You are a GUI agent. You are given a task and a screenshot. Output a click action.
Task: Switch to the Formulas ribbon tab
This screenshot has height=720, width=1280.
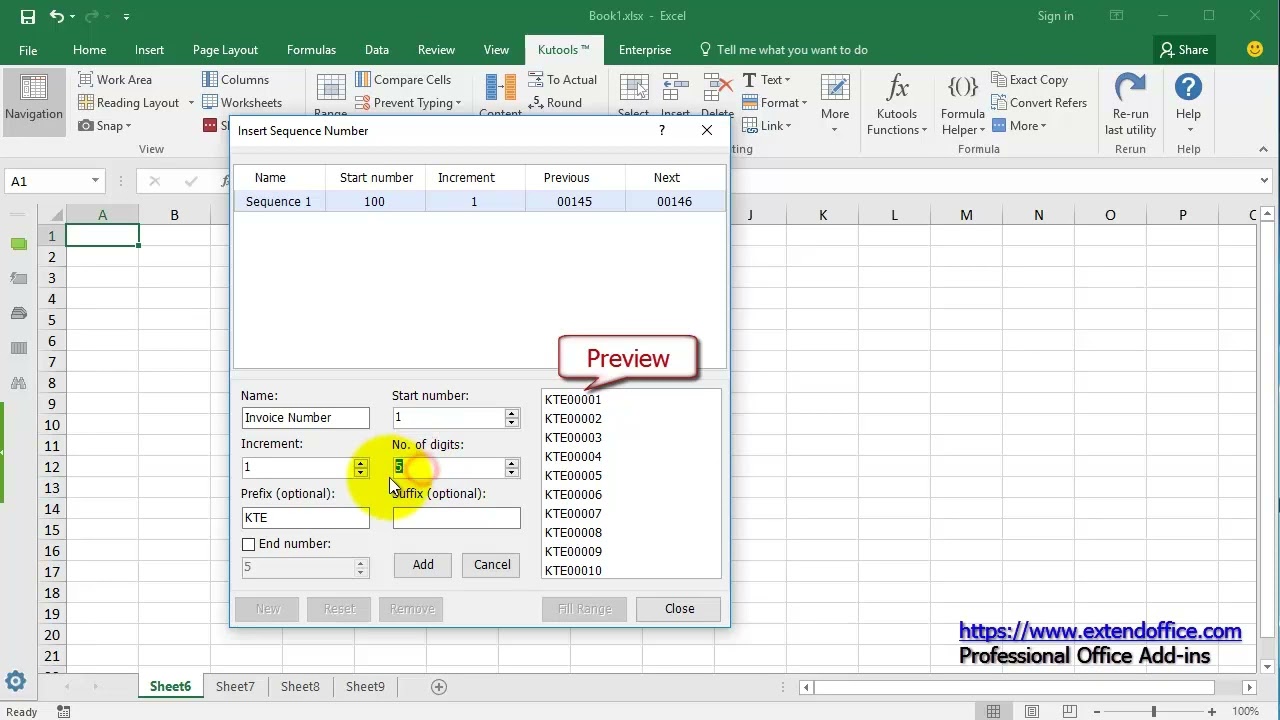tap(311, 50)
